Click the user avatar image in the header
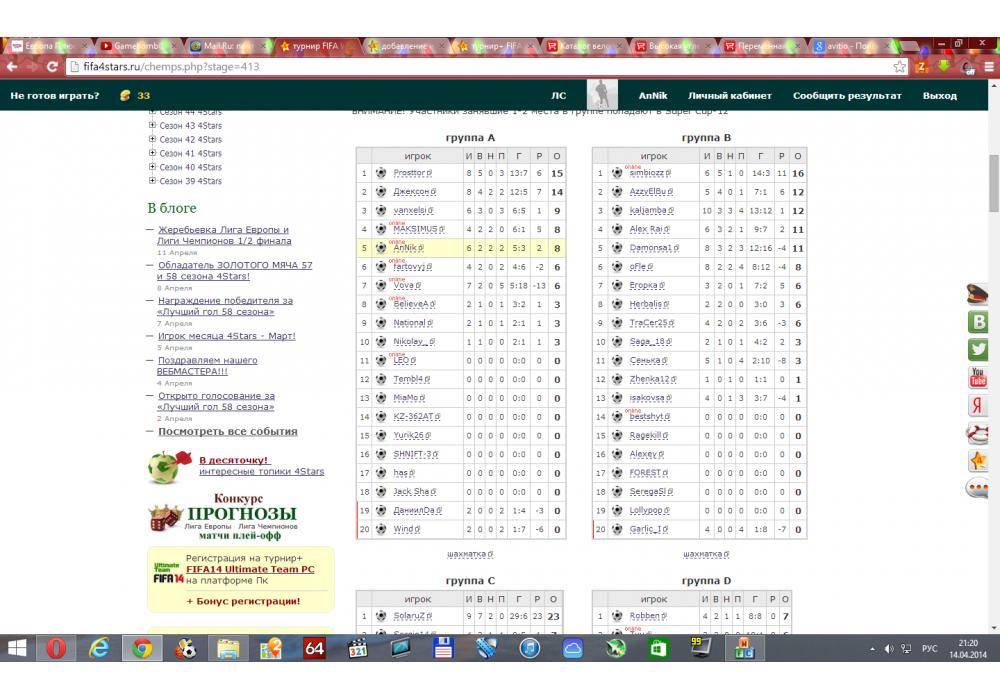The height and width of the screenshot is (700, 1000). pyautogui.click(x=601, y=96)
